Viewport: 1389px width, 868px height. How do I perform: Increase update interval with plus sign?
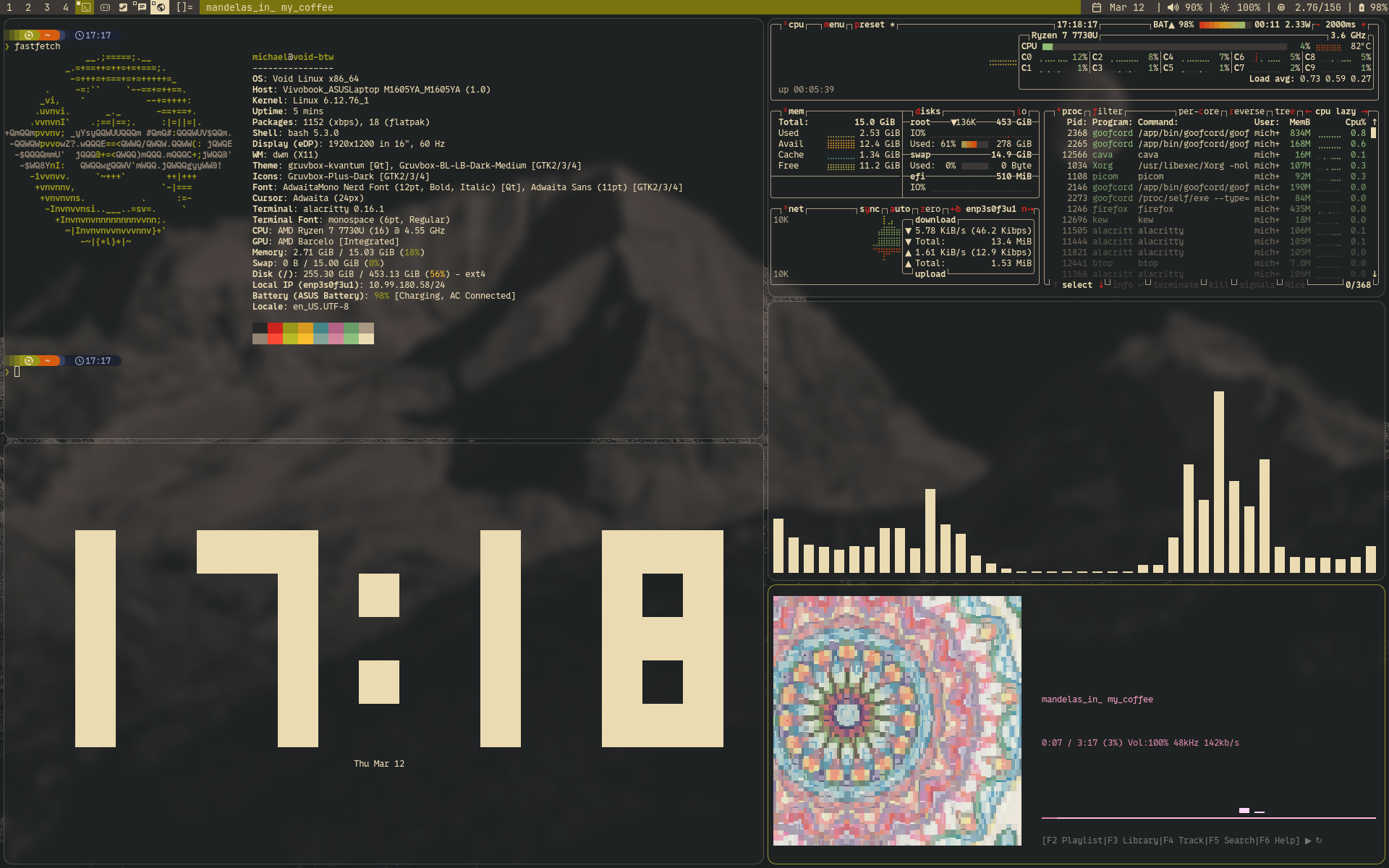coord(1364,25)
